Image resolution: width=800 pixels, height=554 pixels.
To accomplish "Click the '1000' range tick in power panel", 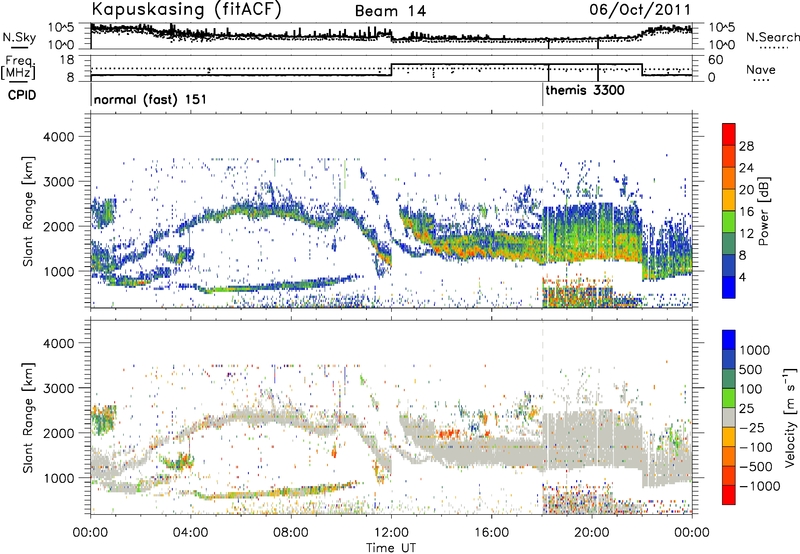I will [59, 271].
